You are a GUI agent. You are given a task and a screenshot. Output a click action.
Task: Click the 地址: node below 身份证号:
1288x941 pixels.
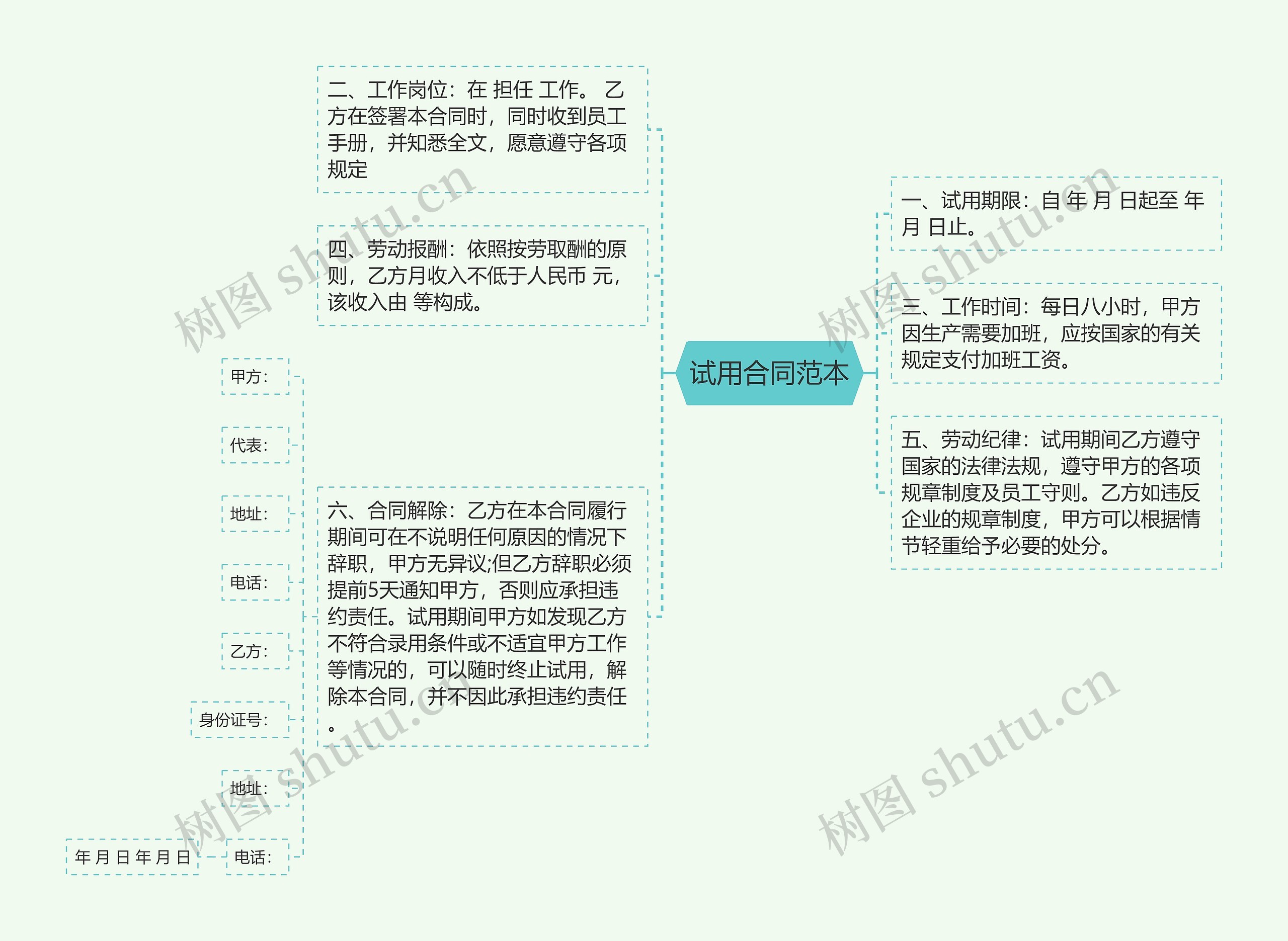point(255,788)
